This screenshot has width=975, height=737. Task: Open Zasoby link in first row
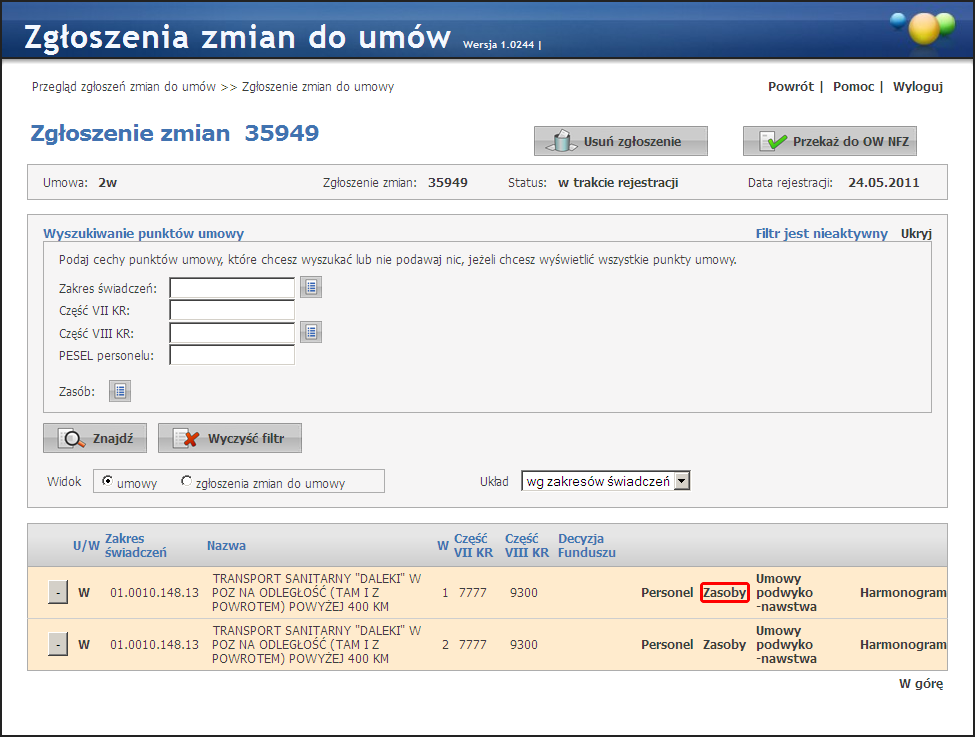point(725,593)
